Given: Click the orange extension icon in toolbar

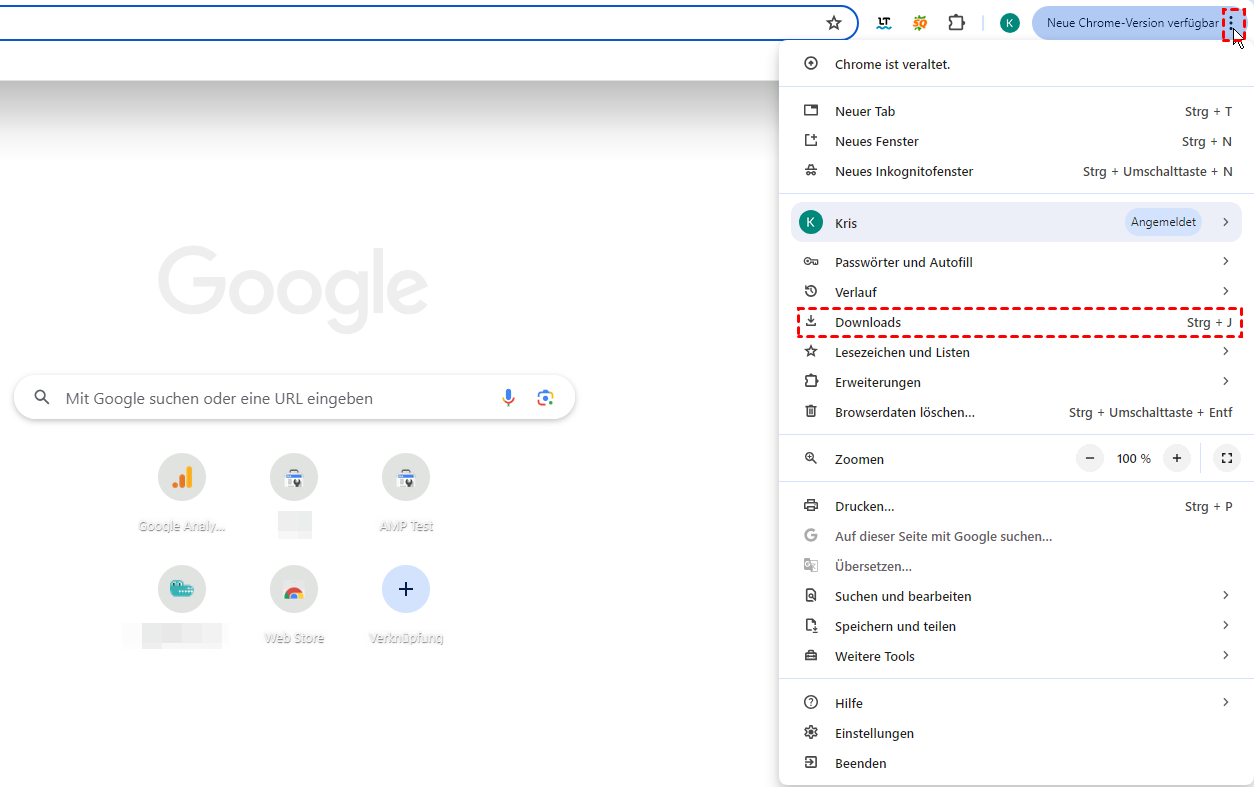Looking at the screenshot, I should tap(920, 23).
